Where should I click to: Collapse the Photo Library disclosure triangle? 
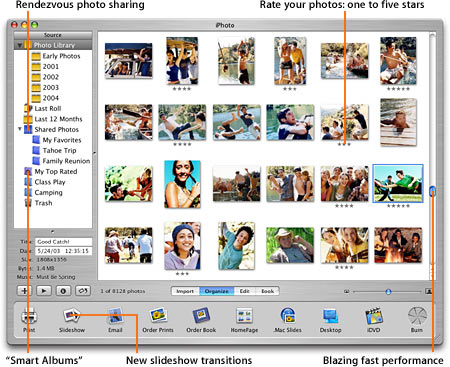[x=20, y=45]
